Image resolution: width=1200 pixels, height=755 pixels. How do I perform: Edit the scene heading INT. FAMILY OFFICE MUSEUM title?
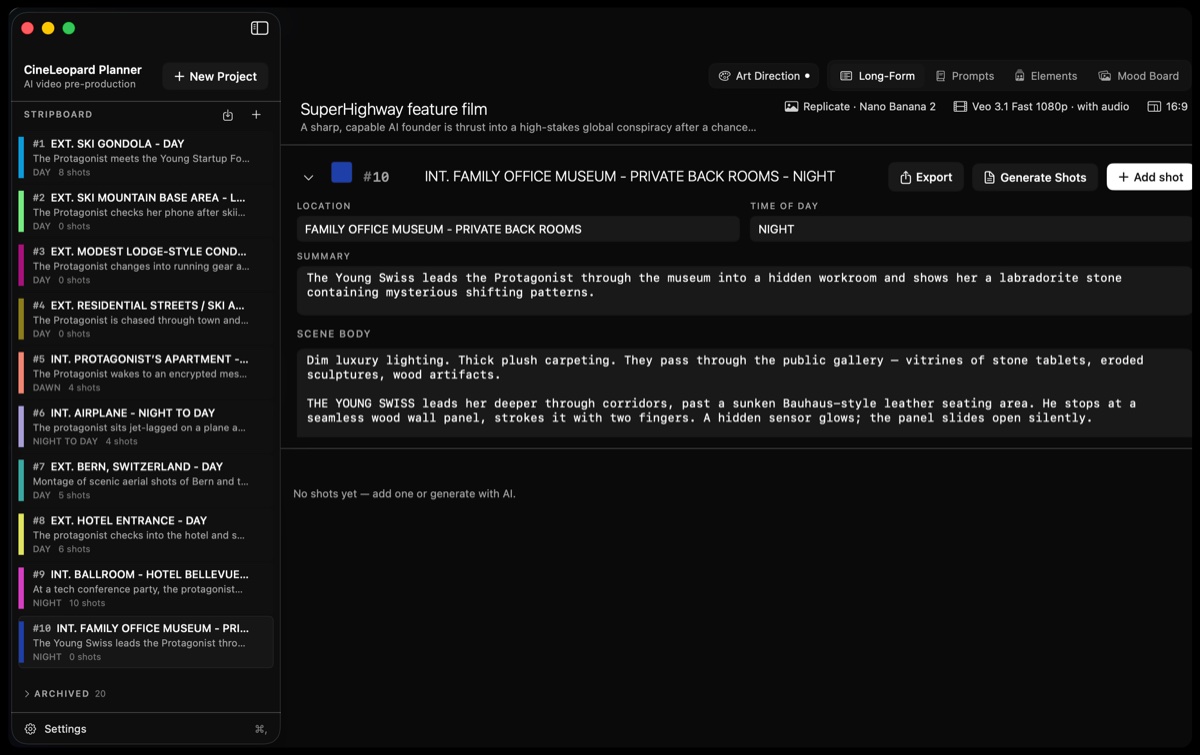pyautogui.click(x=630, y=177)
